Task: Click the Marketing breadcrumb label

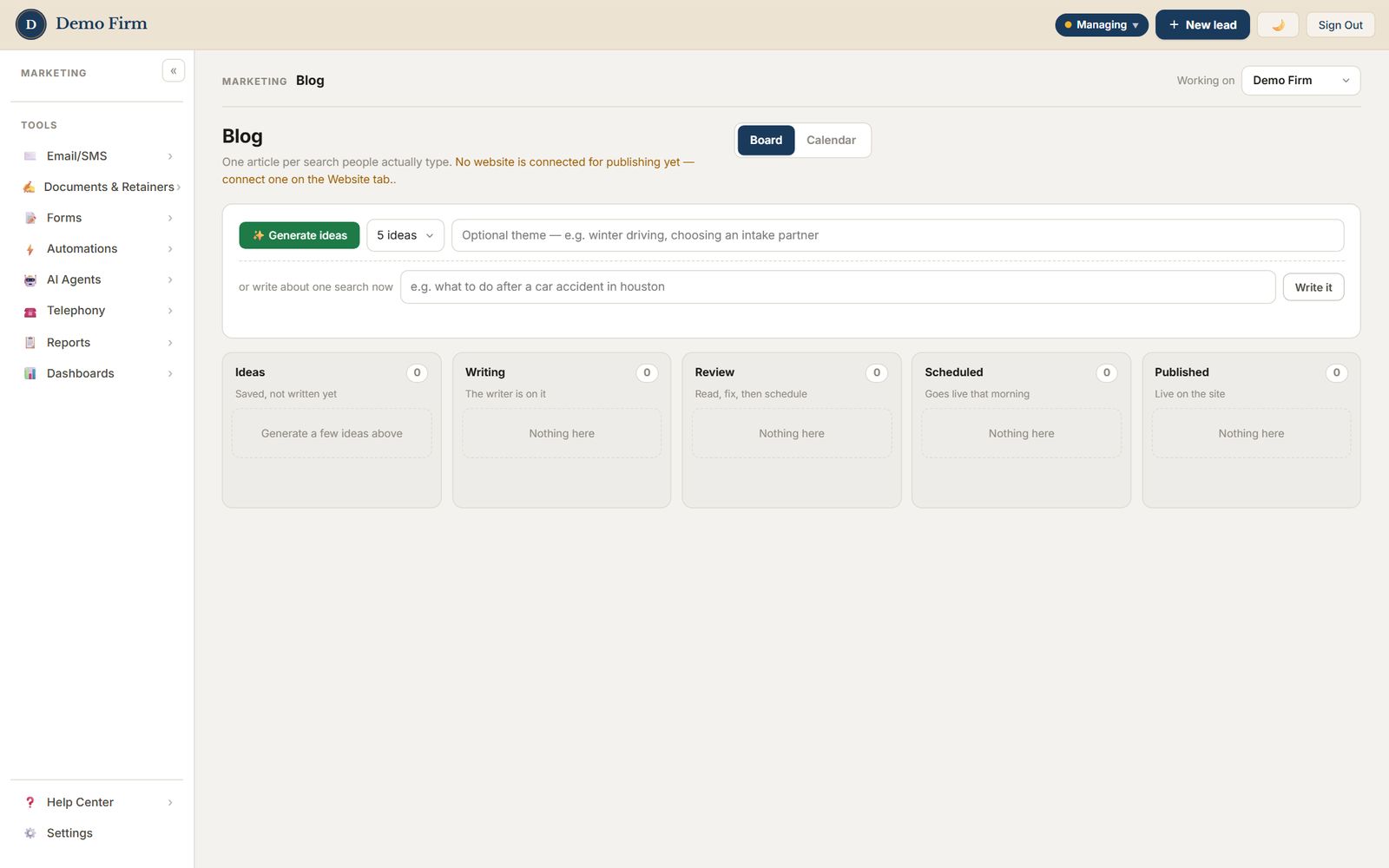Action: tap(254, 82)
